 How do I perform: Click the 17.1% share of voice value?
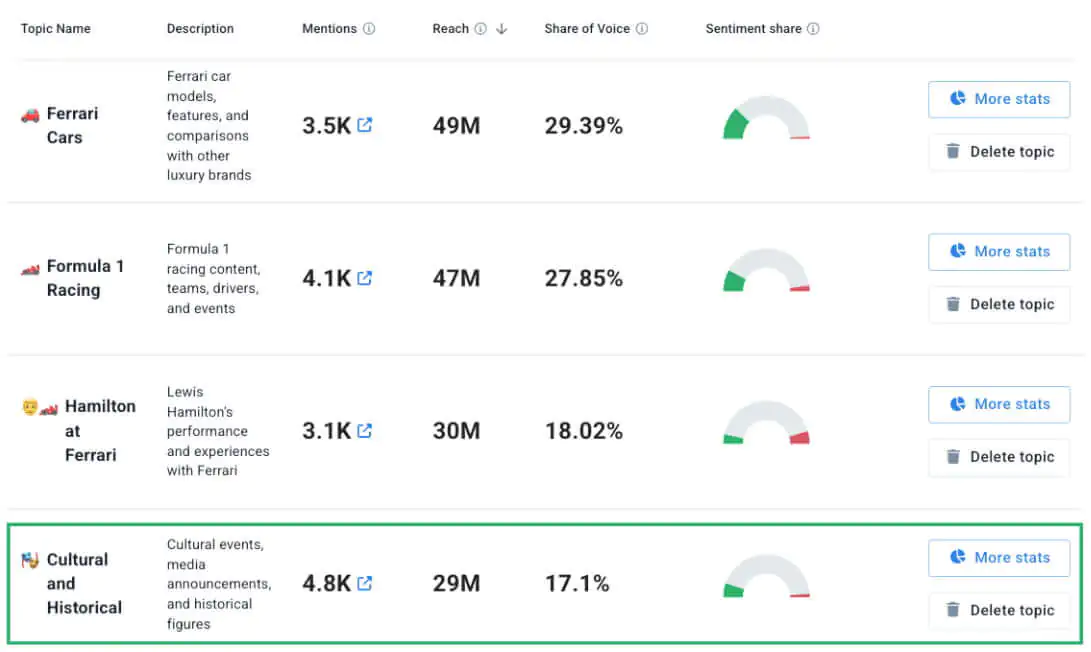[577, 583]
